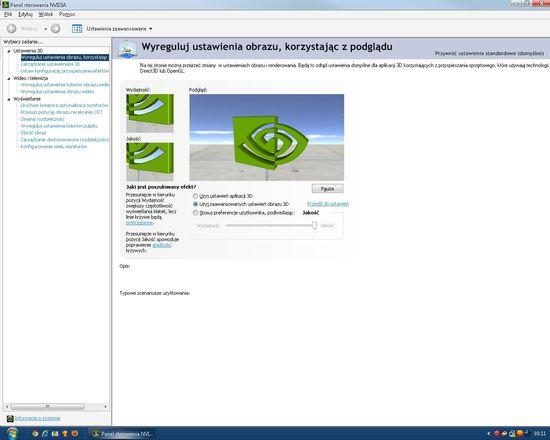Screen dimensions: 550x440
Task: Click the Wydajność–Jakość slider handle
Action: click(314, 225)
